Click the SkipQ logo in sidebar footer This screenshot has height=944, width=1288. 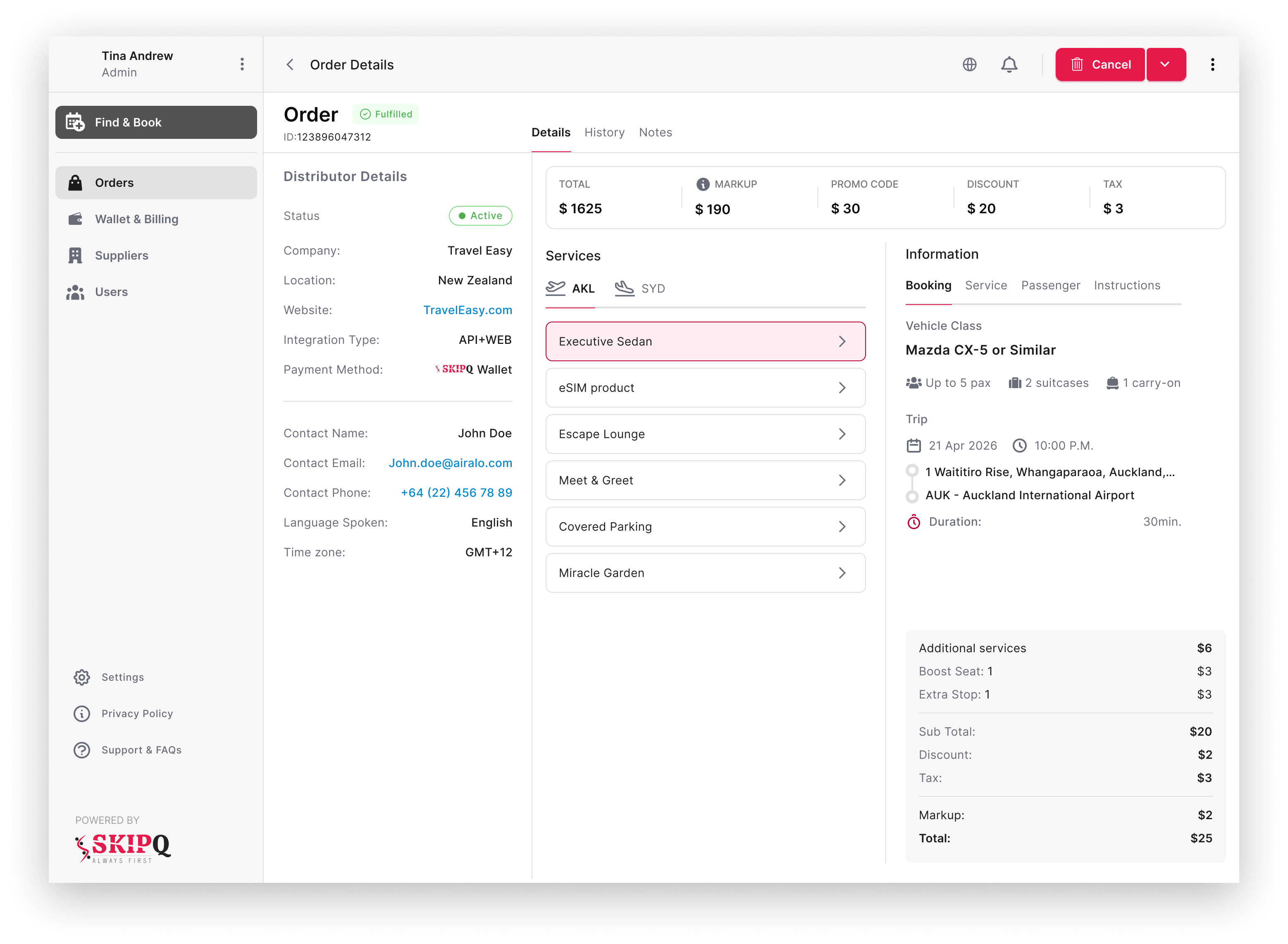tap(123, 848)
